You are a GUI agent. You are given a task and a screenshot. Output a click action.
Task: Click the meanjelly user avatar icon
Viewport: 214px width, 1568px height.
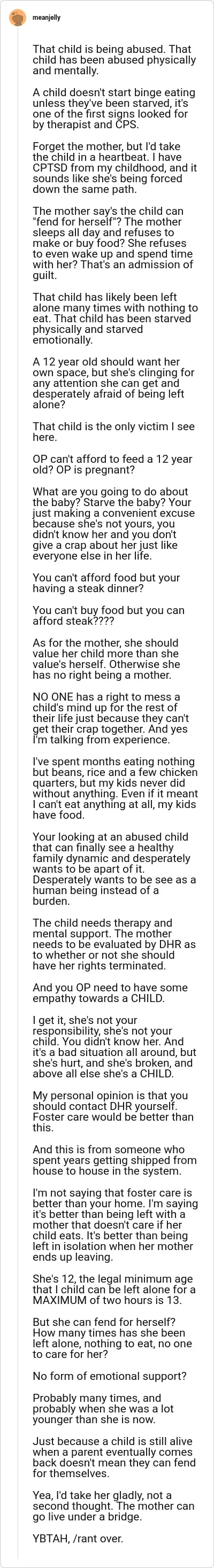(x=18, y=18)
